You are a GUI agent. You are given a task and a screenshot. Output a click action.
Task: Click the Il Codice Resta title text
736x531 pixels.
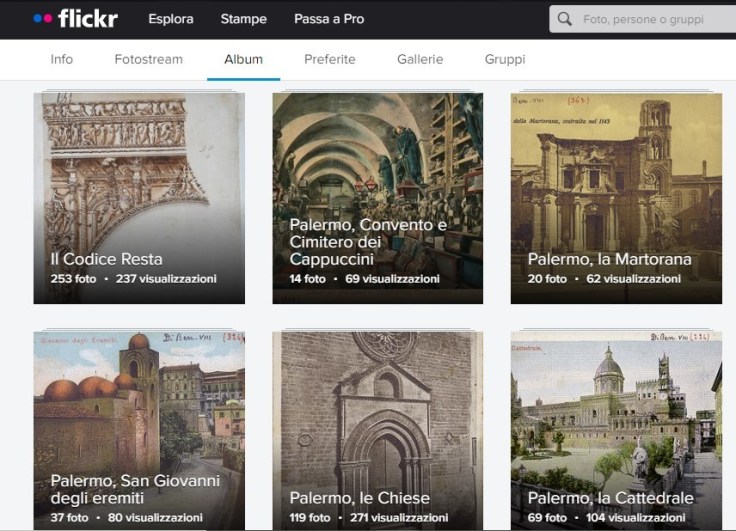coord(106,259)
